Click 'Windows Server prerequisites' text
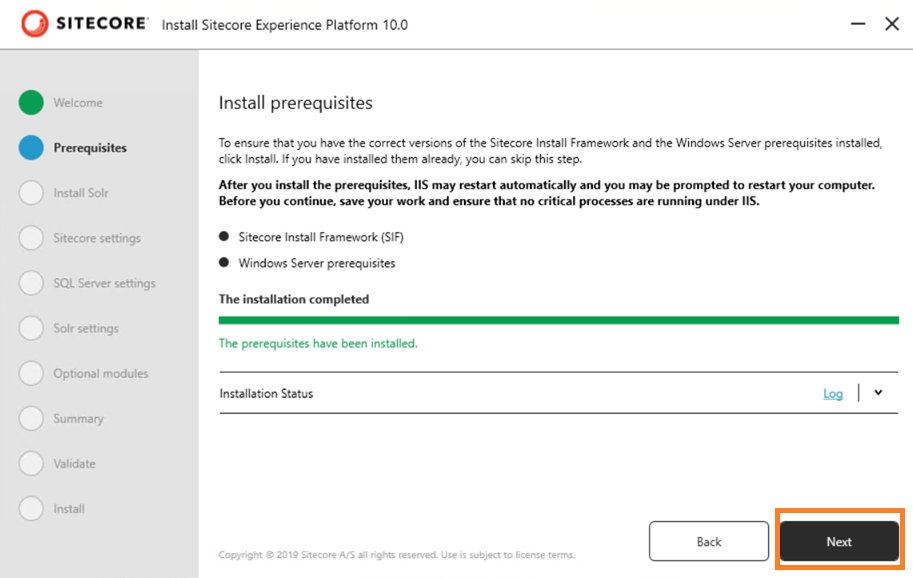Image resolution: width=913 pixels, height=578 pixels. point(317,263)
